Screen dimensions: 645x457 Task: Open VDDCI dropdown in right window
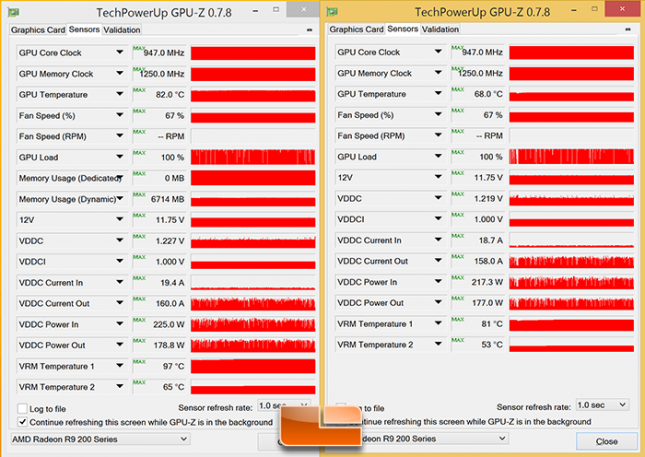coord(438,219)
